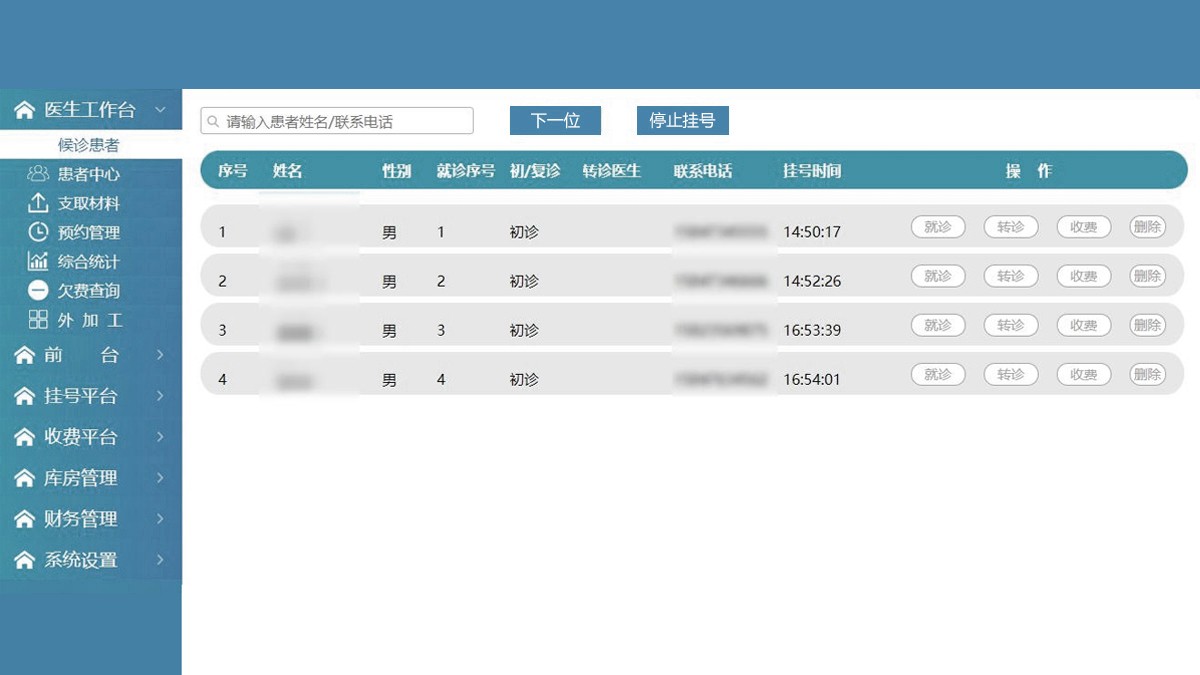Click the 下一位 button

[x=555, y=121]
